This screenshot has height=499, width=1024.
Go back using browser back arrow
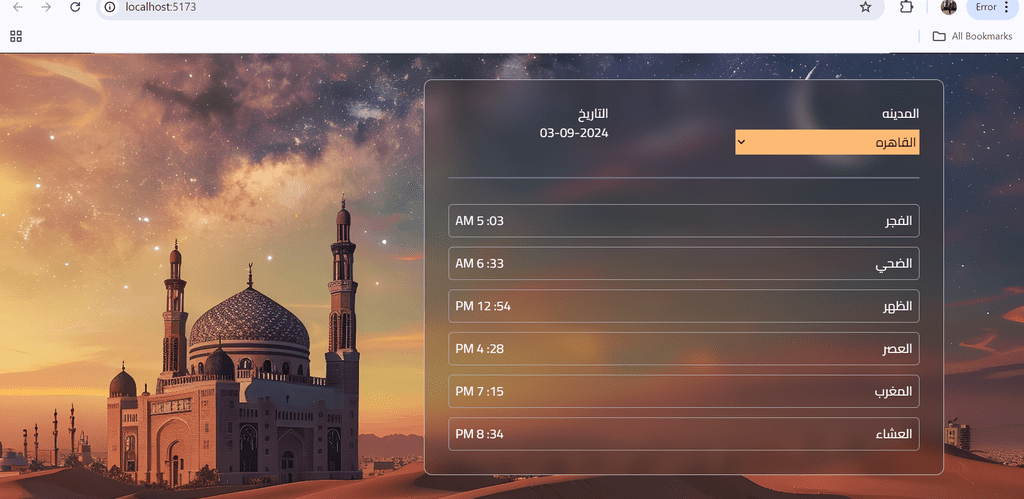point(18,7)
